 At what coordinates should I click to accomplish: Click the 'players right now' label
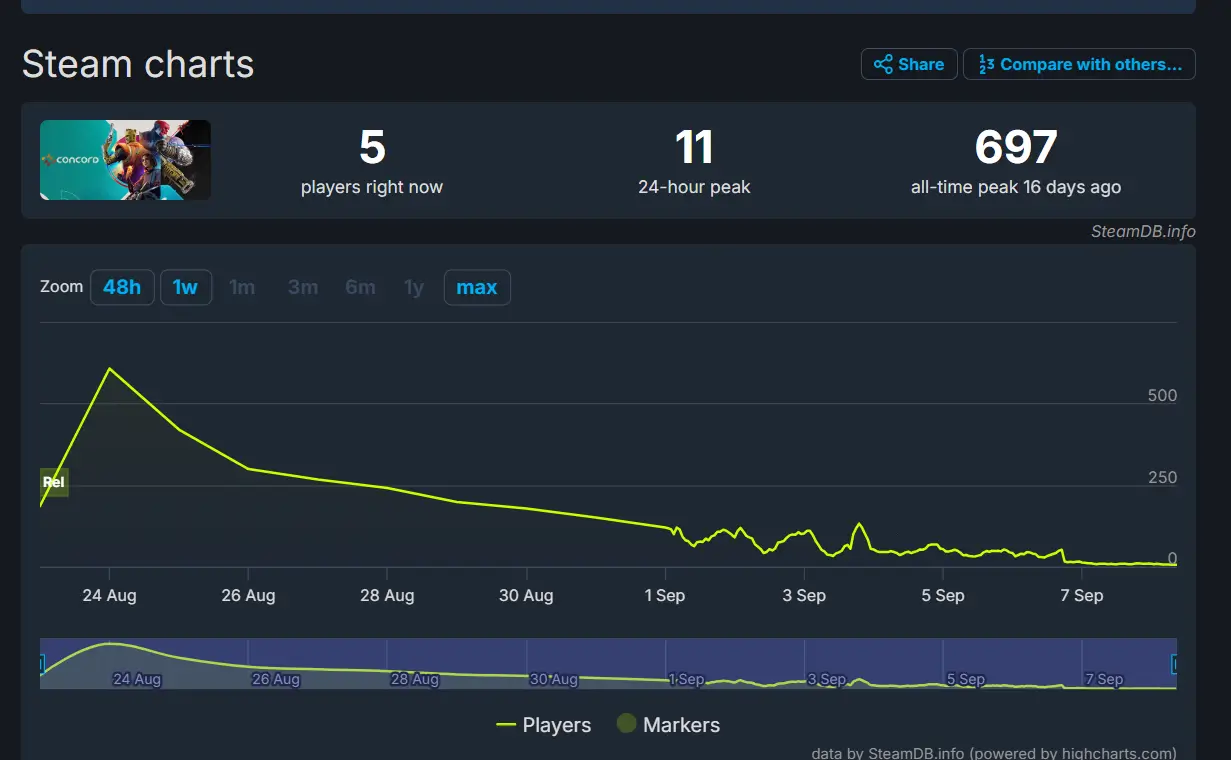point(372,187)
